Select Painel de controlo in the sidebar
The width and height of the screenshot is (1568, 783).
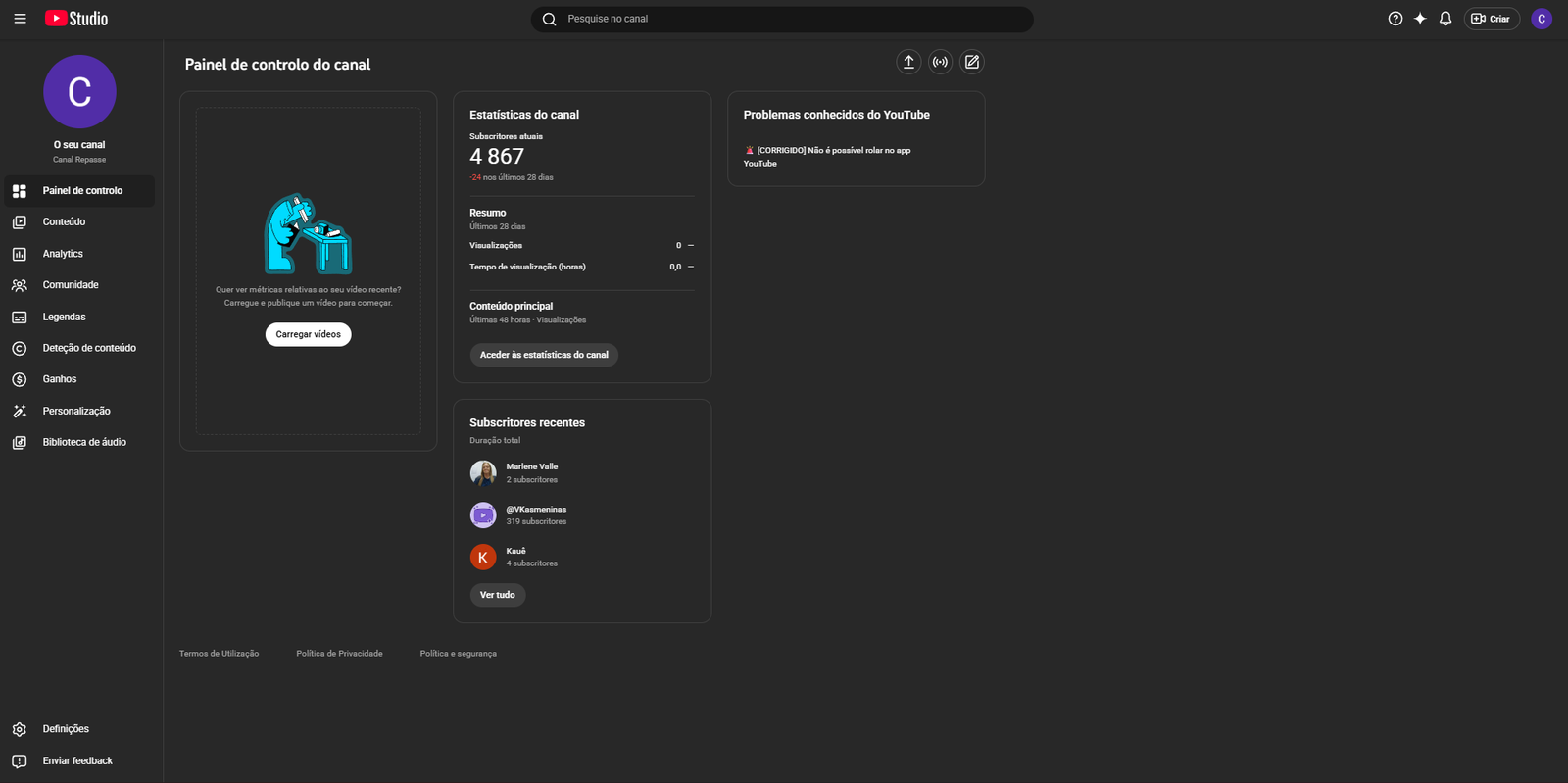79,191
